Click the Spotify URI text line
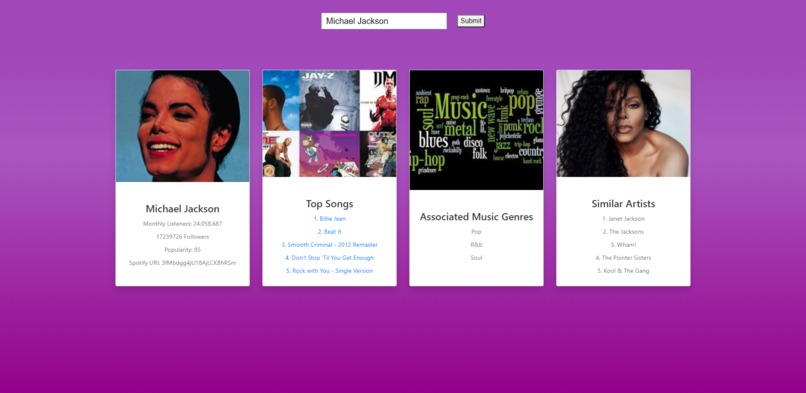 click(x=182, y=263)
